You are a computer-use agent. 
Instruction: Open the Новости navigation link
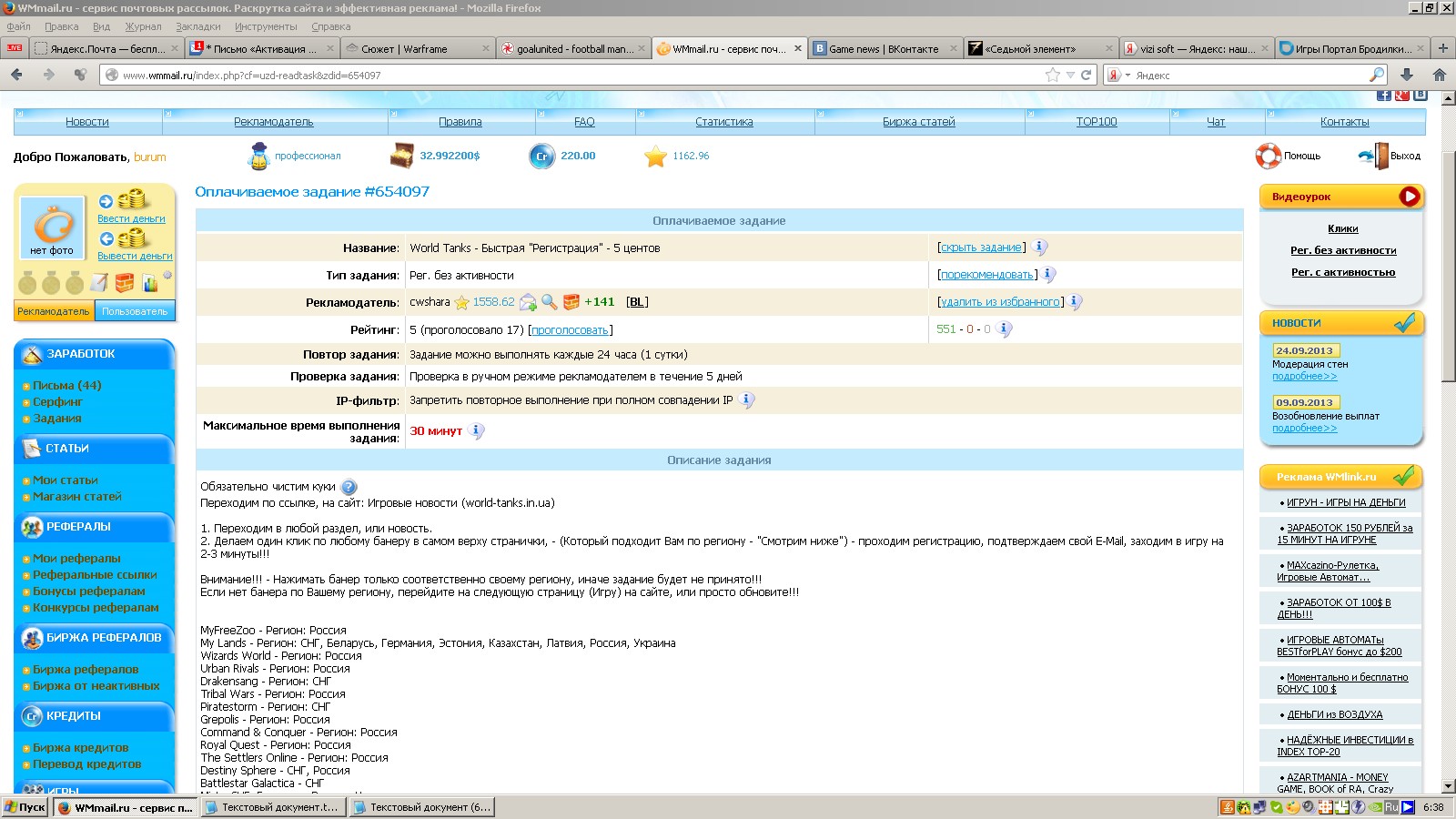click(x=87, y=122)
